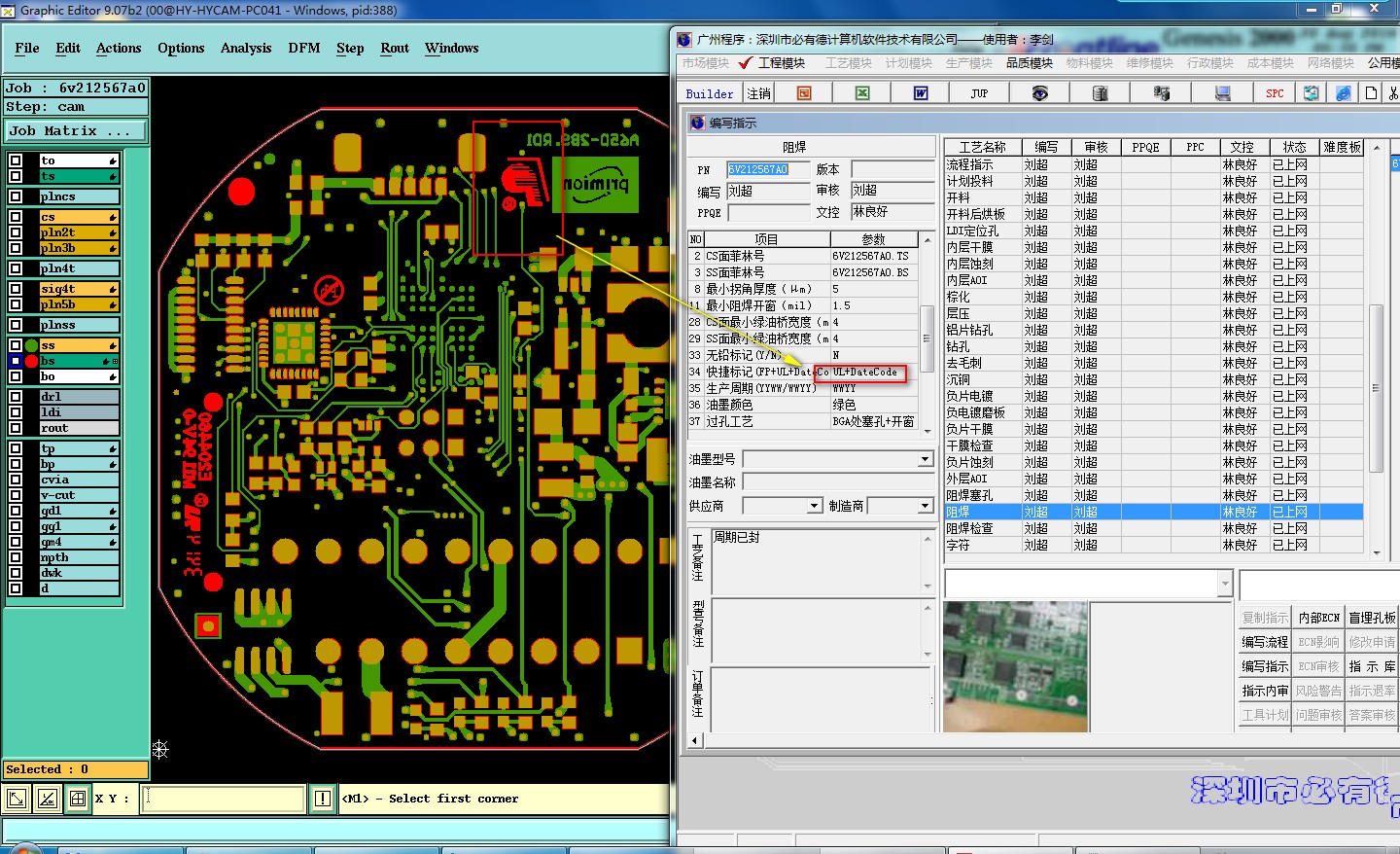Select the 油墨颜色 parameter row

click(x=803, y=405)
